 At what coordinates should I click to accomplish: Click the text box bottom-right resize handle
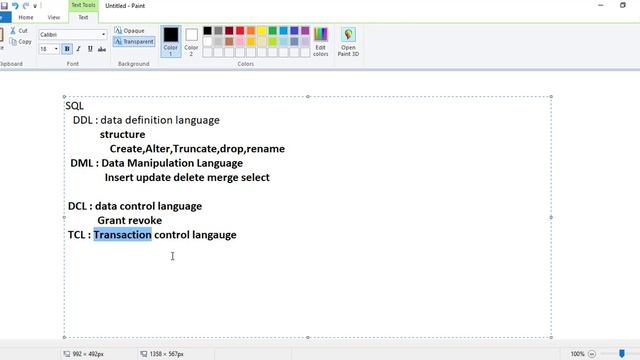pyautogui.click(x=551, y=337)
